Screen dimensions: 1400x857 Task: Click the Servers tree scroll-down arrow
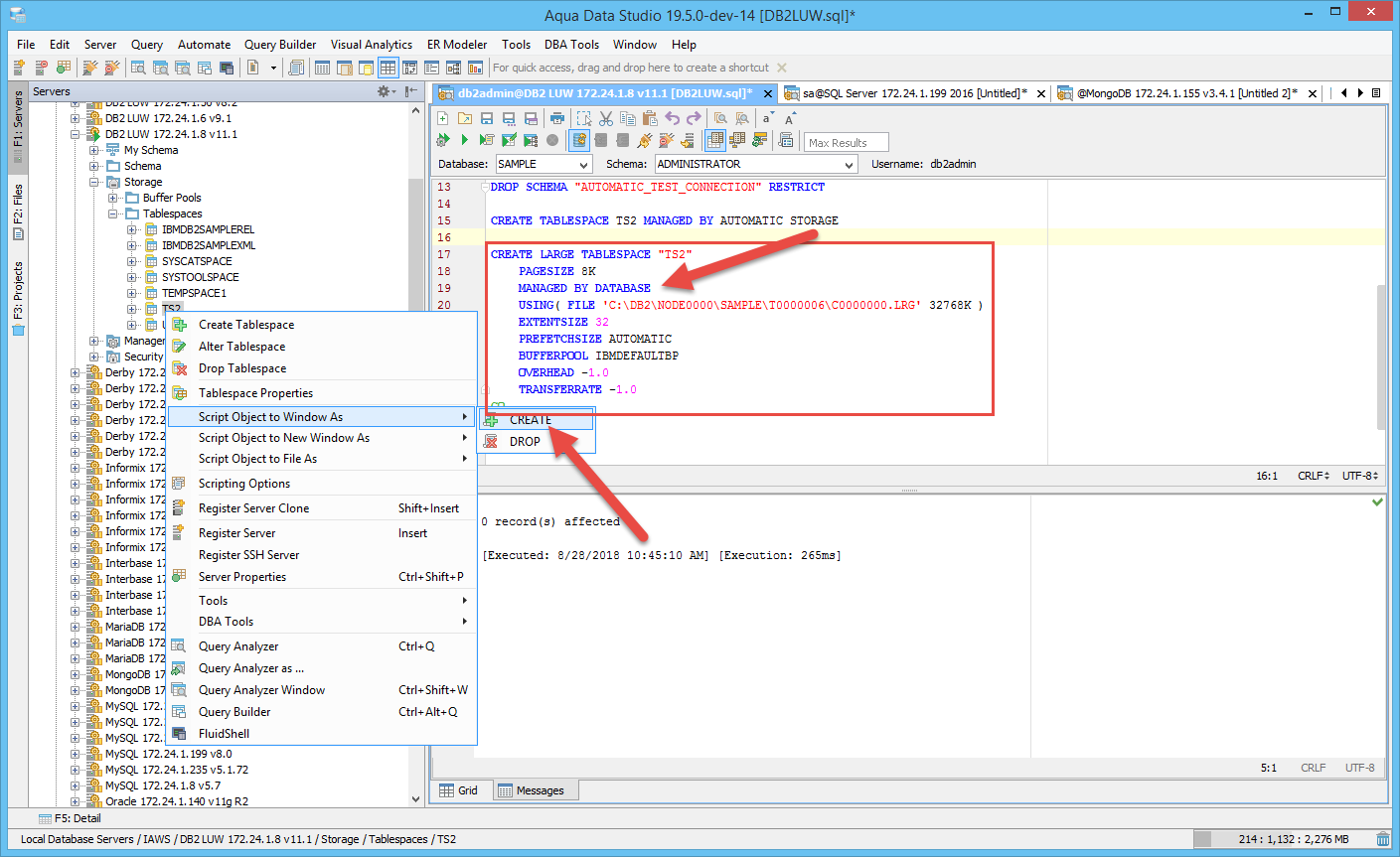click(416, 798)
